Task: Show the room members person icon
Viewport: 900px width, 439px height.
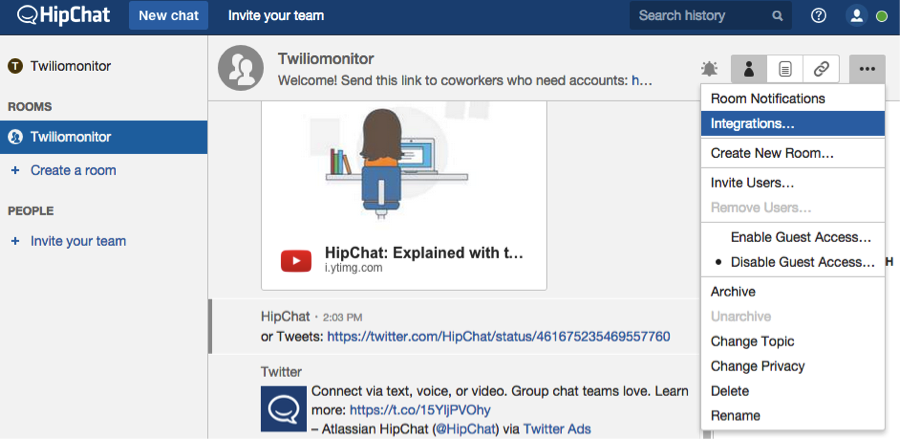Action: [x=748, y=69]
